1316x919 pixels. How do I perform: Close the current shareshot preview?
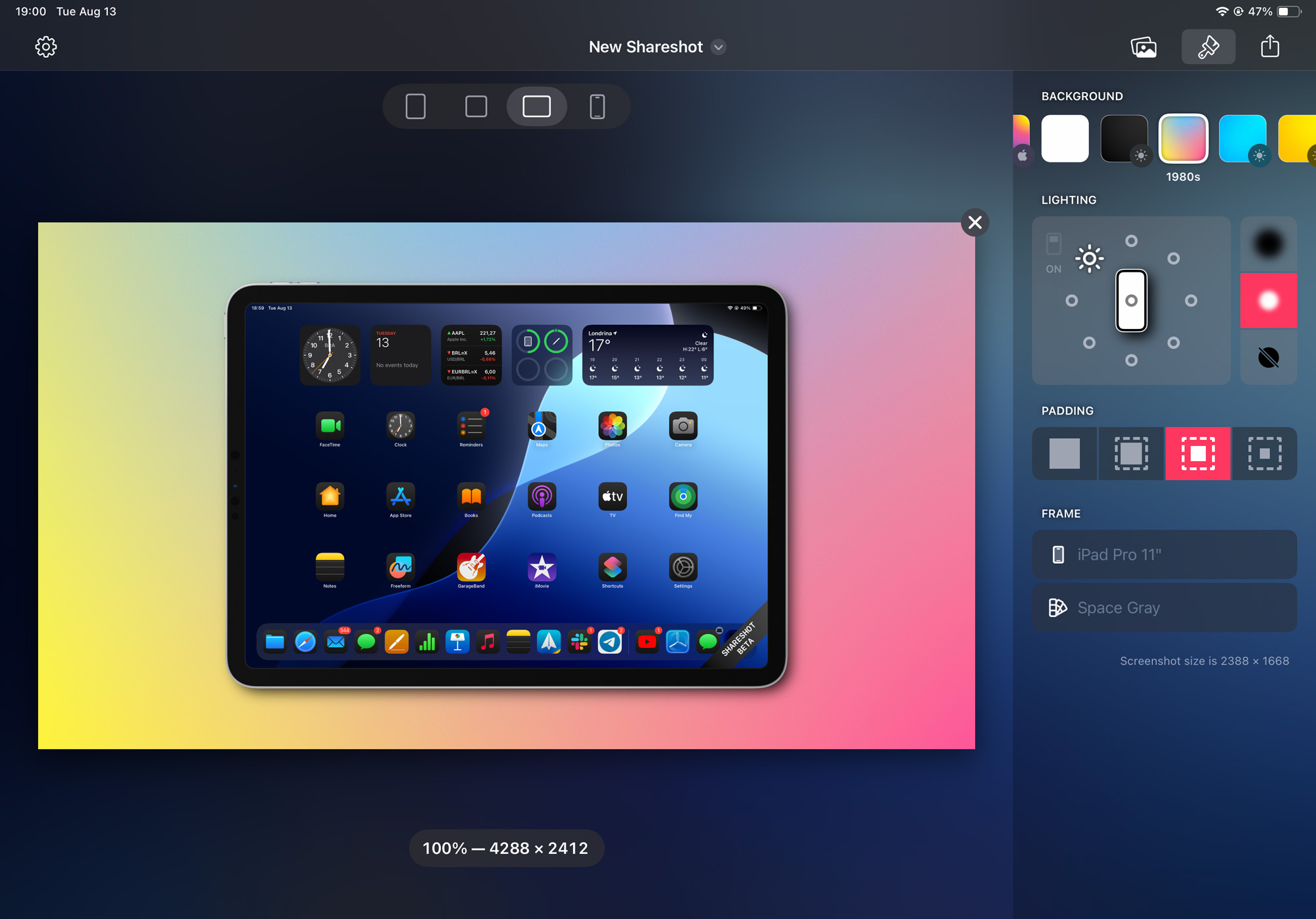(975, 222)
